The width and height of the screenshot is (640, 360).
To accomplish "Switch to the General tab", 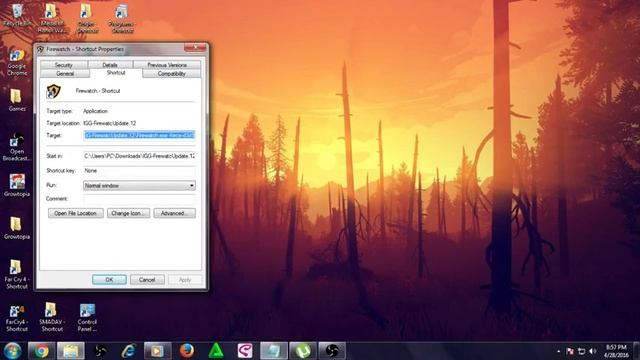I will 65,73.
